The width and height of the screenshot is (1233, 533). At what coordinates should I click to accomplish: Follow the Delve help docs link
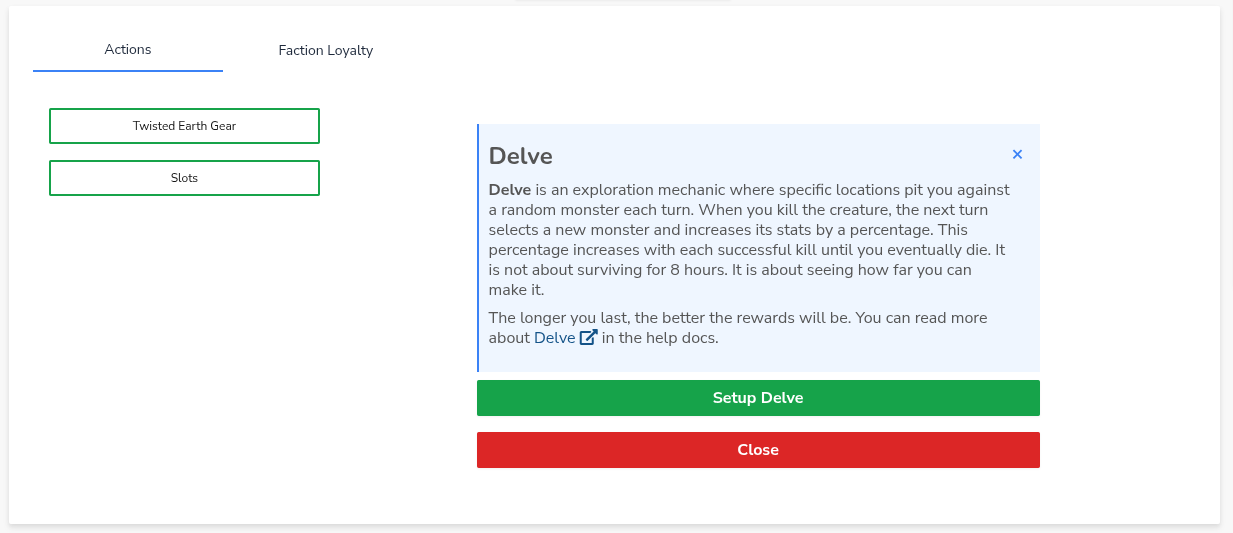coord(555,338)
